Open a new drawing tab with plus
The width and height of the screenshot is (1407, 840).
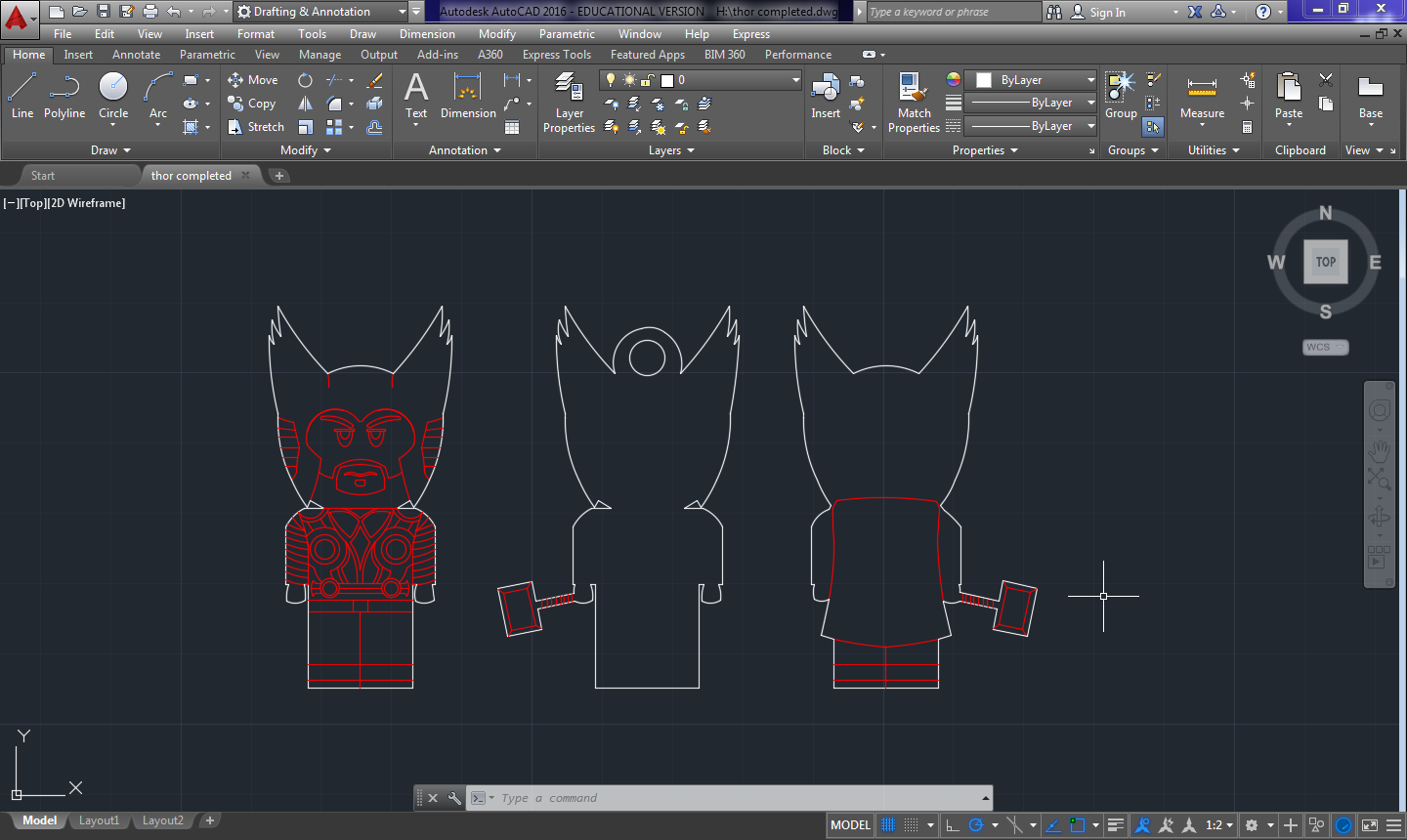click(279, 176)
